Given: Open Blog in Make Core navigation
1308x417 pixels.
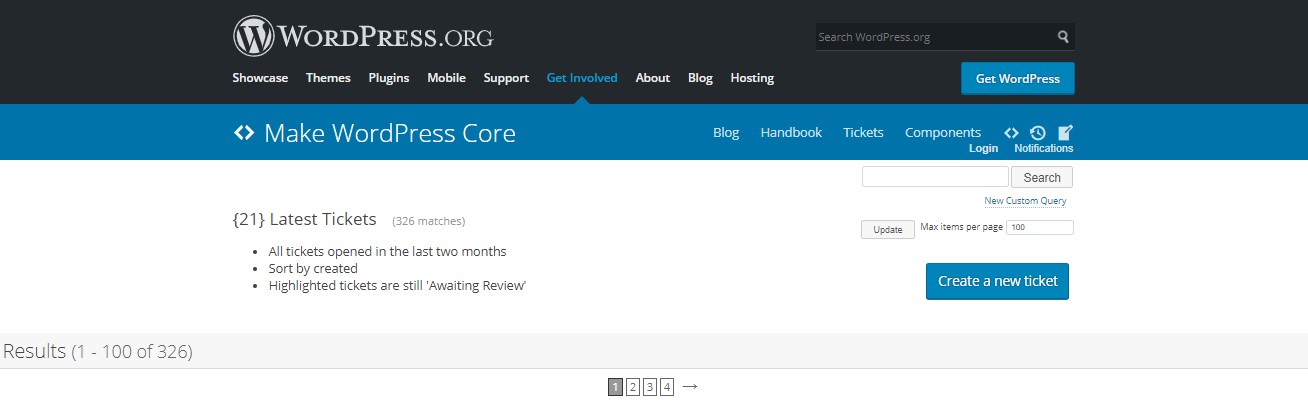Looking at the screenshot, I should [x=726, y=132].
